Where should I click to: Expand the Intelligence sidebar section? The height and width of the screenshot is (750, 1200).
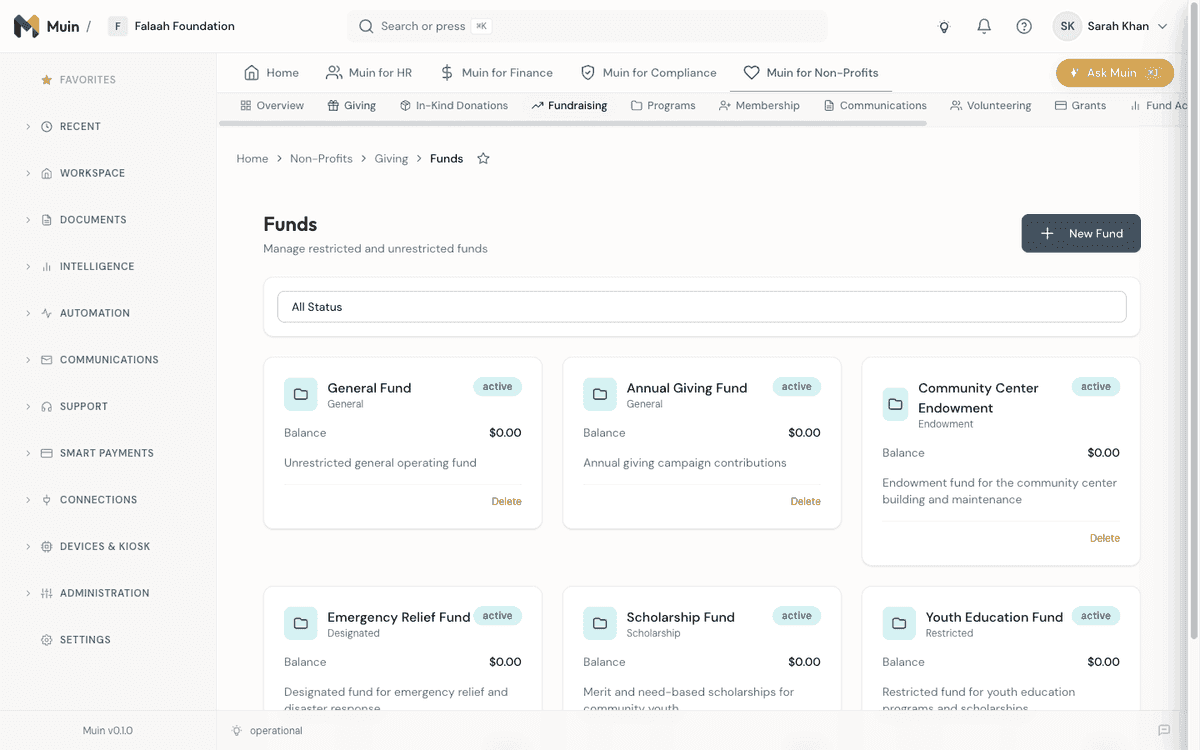click(x=28, y=267)
